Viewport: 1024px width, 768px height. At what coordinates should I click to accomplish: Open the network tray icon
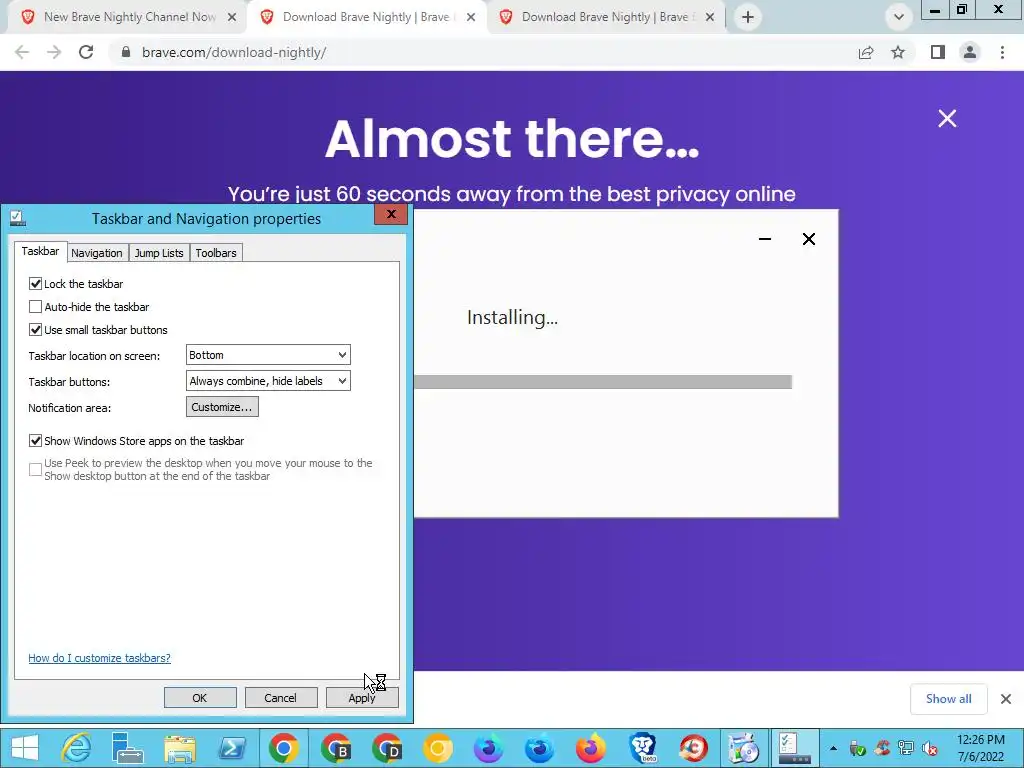[906, 748]
